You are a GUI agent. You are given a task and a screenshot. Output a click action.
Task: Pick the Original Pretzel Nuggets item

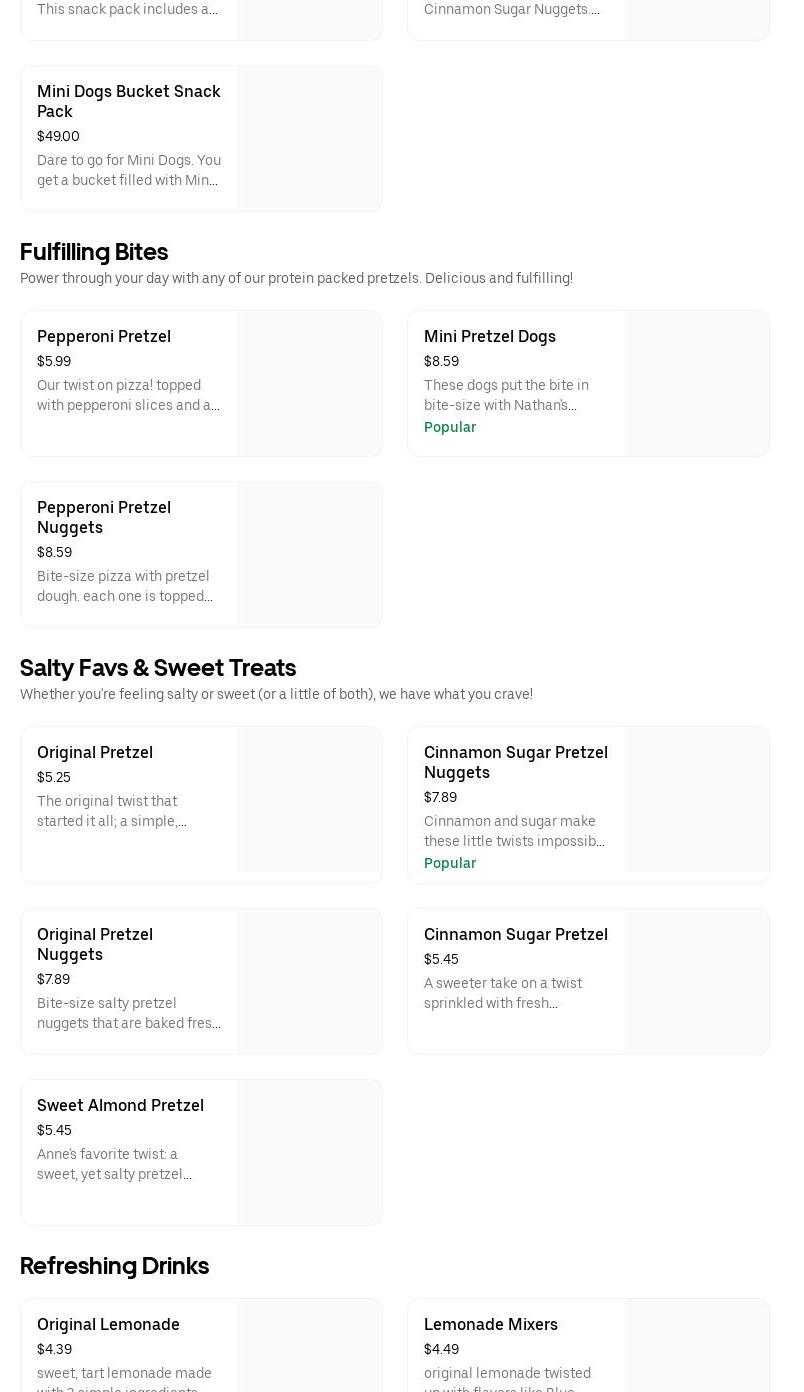click(x=95, y=944)
